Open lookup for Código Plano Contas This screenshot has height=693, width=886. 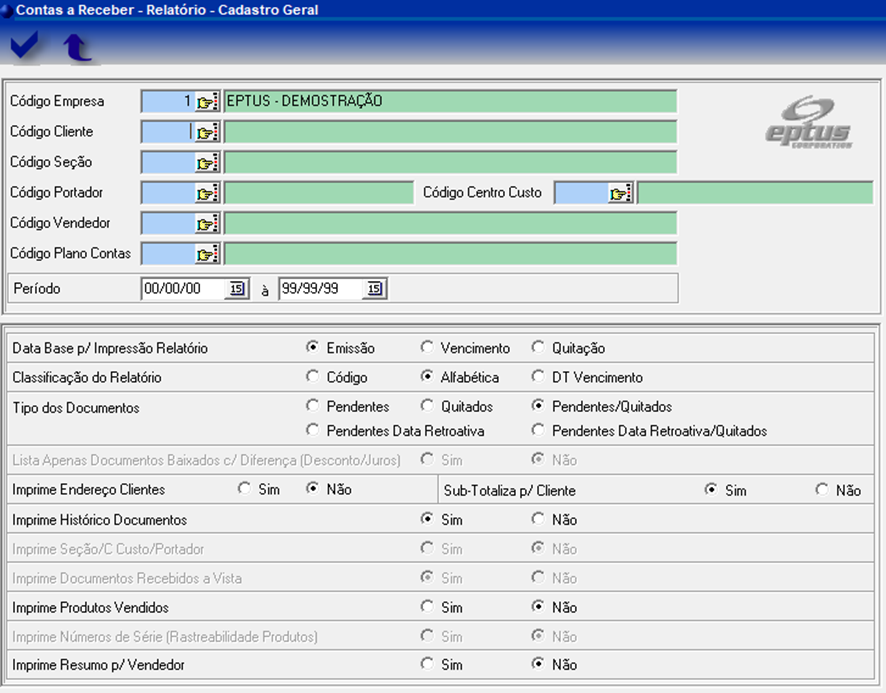coord(207,254)
